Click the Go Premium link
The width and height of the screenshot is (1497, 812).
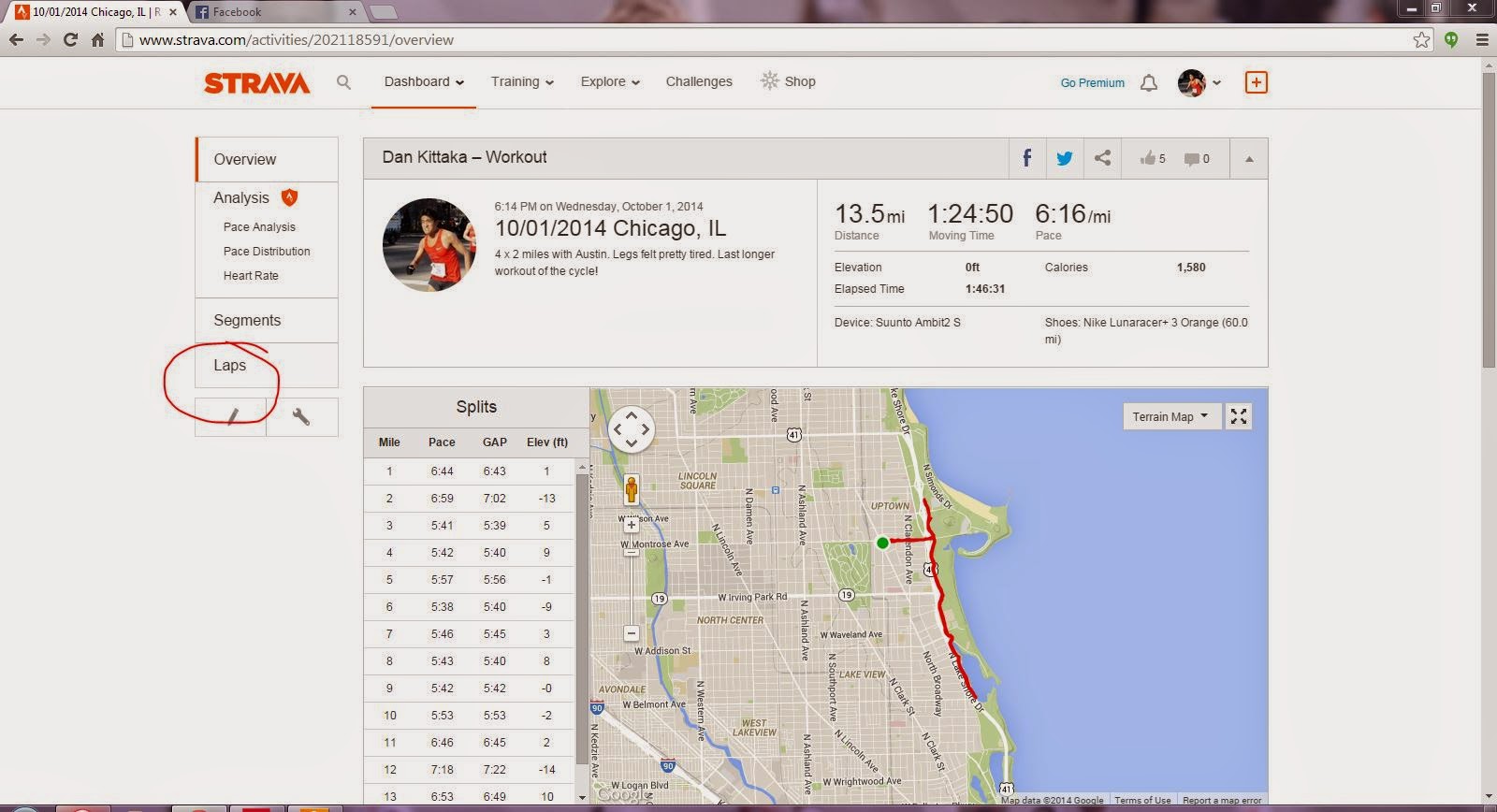(1093, 83)
